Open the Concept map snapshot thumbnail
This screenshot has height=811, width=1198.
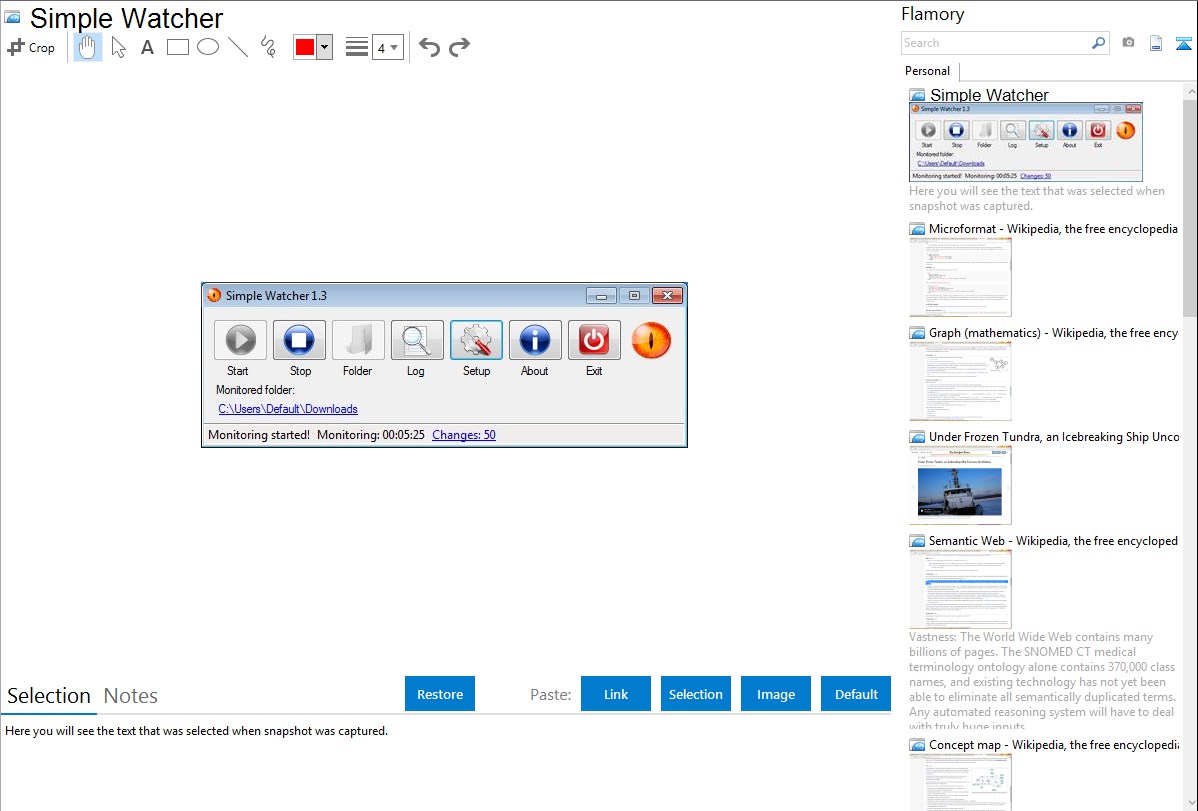click(960, 782)
